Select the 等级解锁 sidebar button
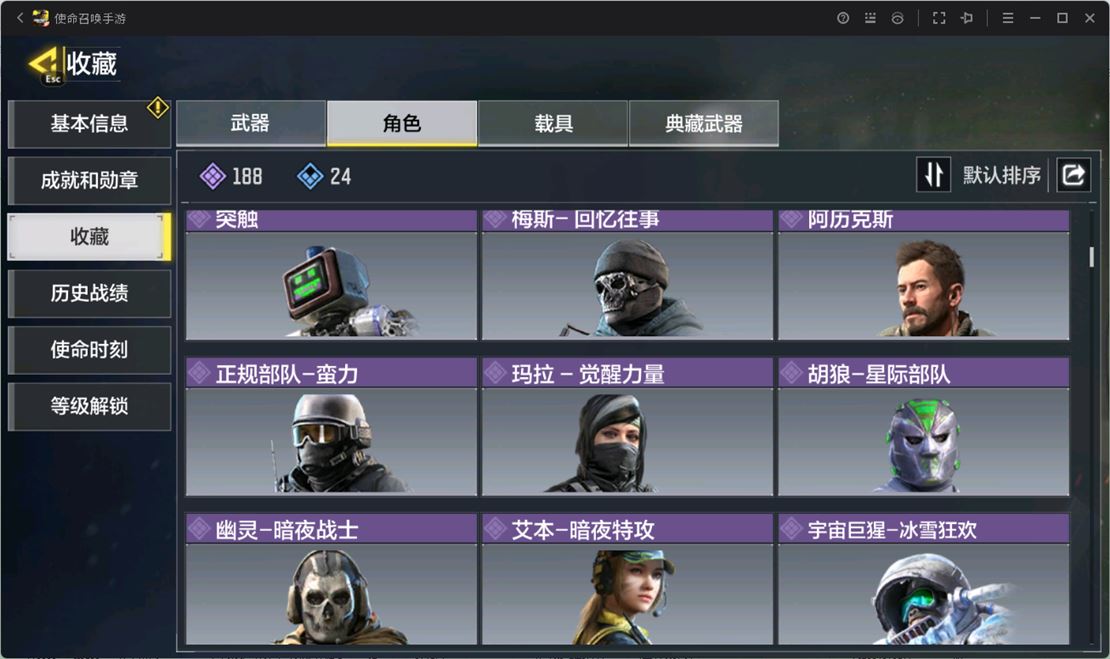1110x659 pixels. [89, 406]
